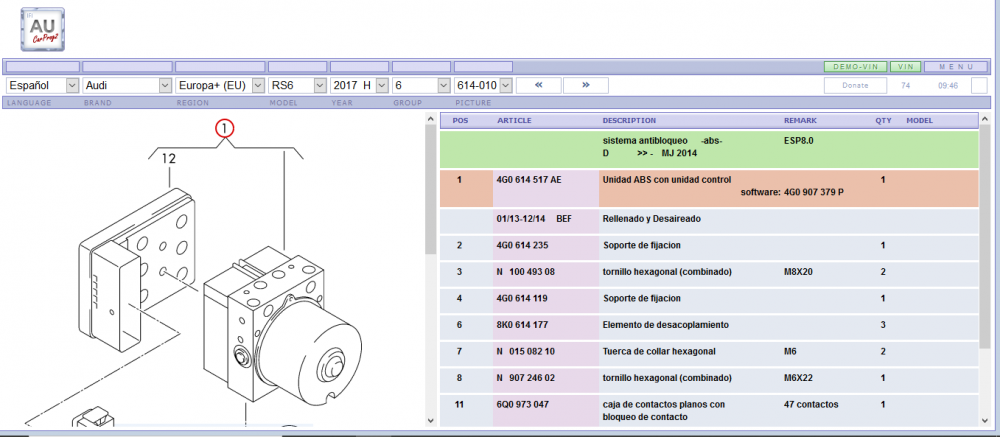The width and height of the screenshot is (1000, 437).
Task: Click the small empty box beside 09:46
Action: click(979, 85)
